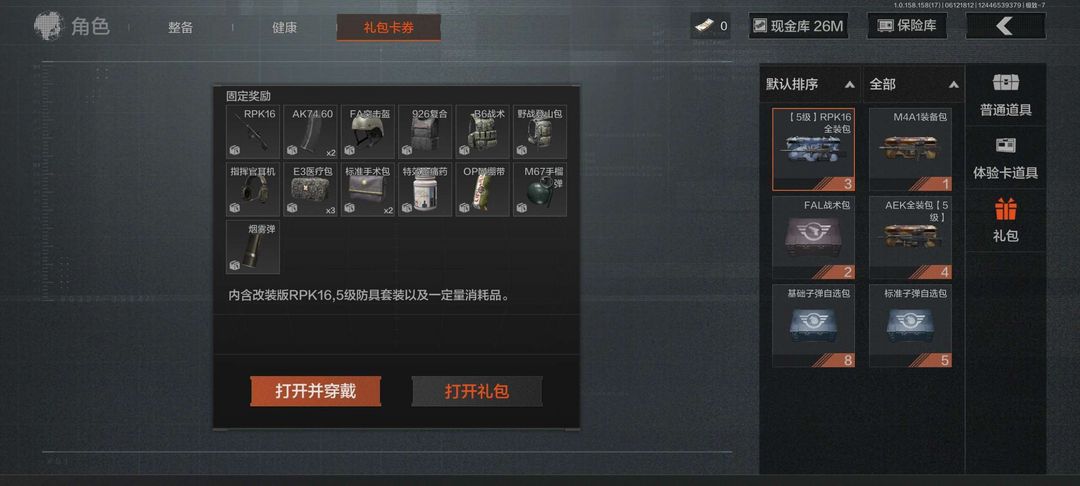The image size is (1080, 486).
Task: Click the smoke grenade item icon
Action: (253, 247)
